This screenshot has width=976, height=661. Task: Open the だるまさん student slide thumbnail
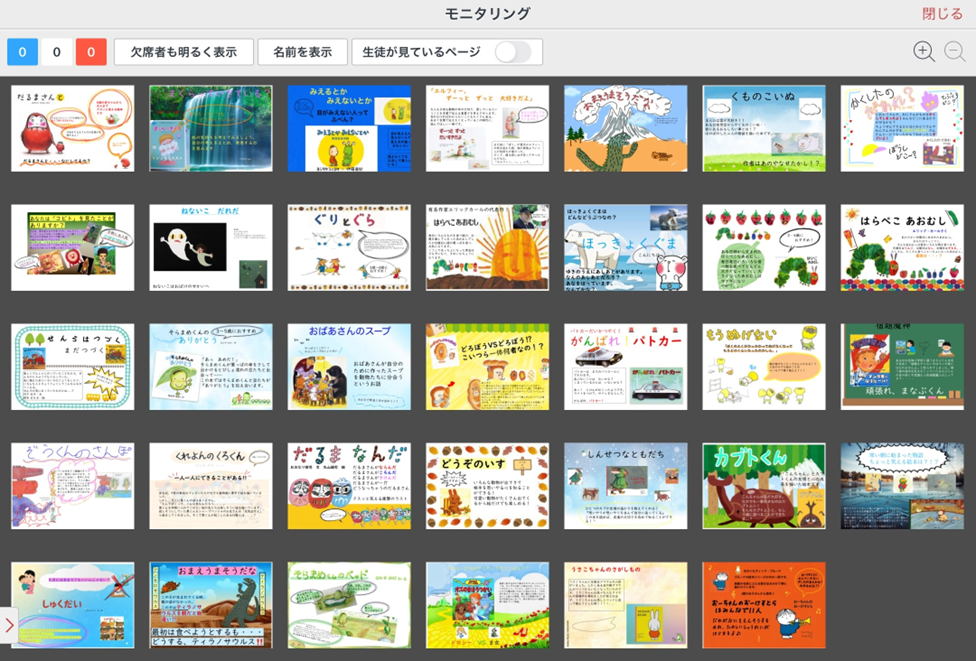(x=73, y=128)
